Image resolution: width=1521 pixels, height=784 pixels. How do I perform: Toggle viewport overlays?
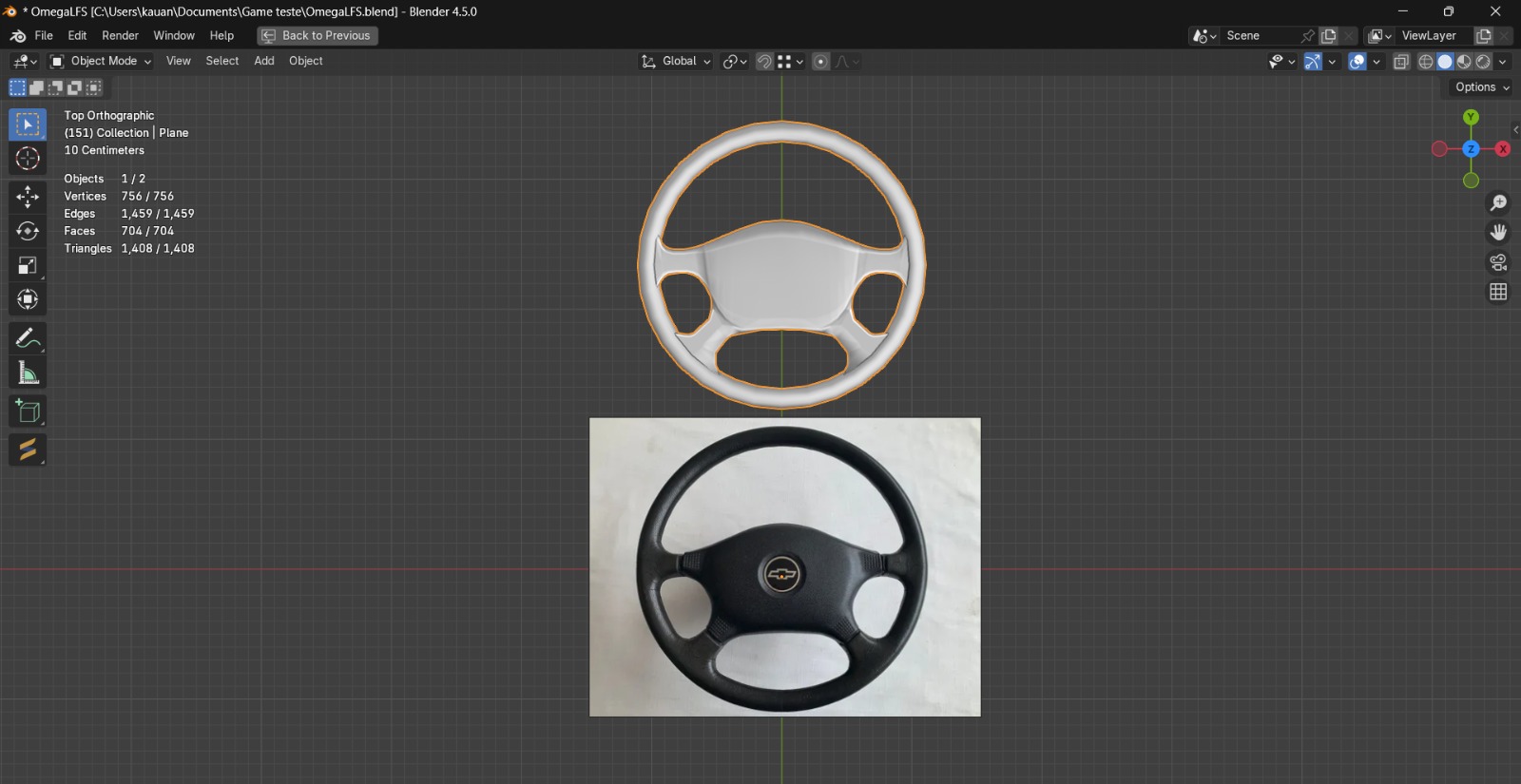coord(1357,62)
